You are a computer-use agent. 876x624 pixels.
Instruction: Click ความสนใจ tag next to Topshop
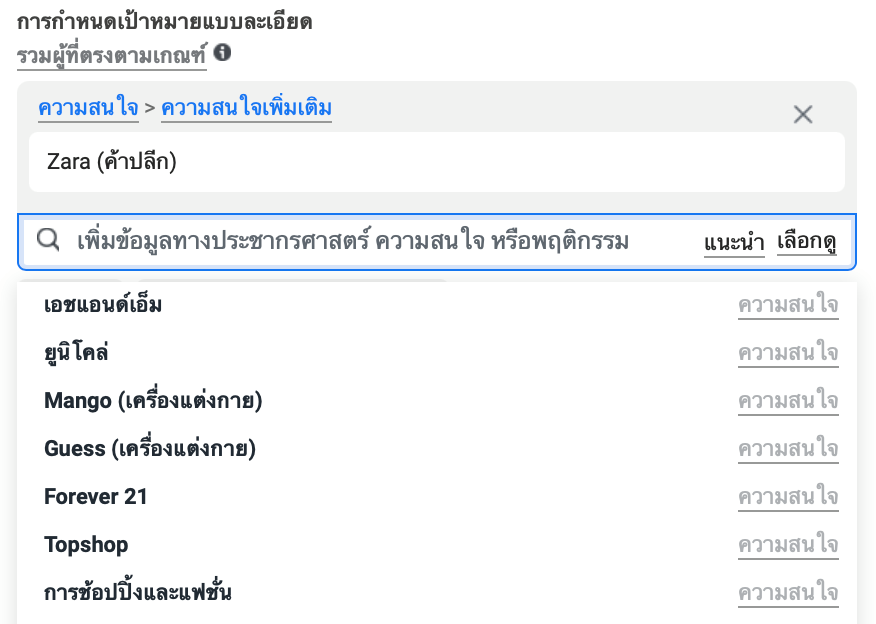coord(788,545)
